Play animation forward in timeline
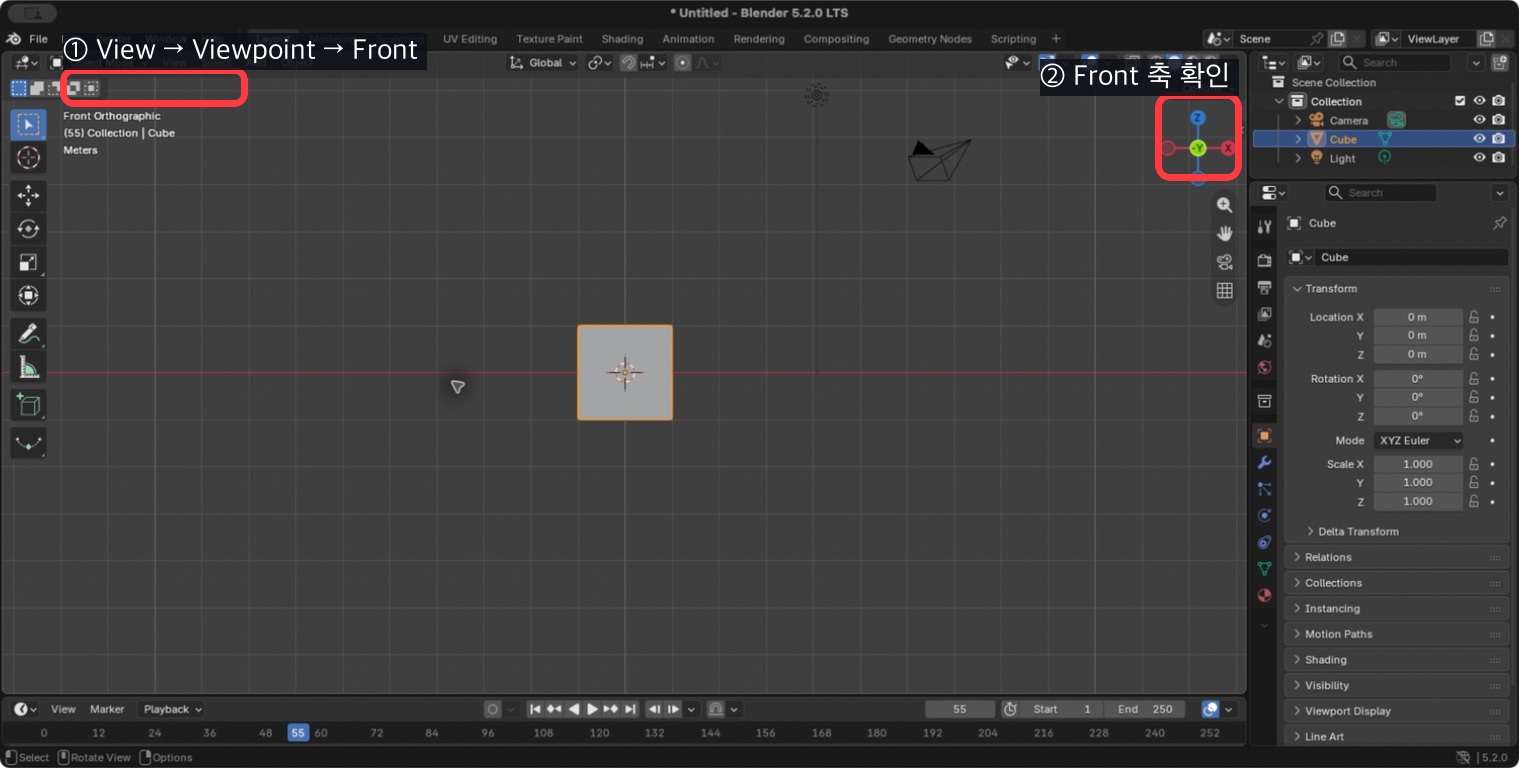 pyautogui.click(x=592, y=709)
